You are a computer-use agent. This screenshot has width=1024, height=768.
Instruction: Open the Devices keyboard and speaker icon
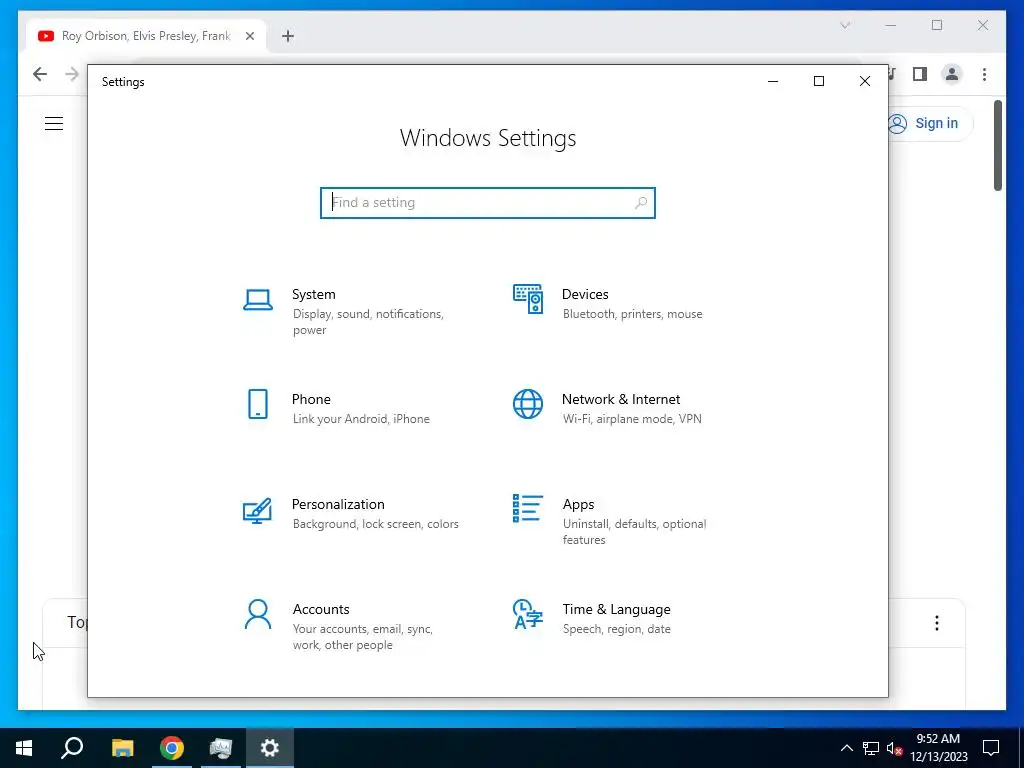[528, 299]
